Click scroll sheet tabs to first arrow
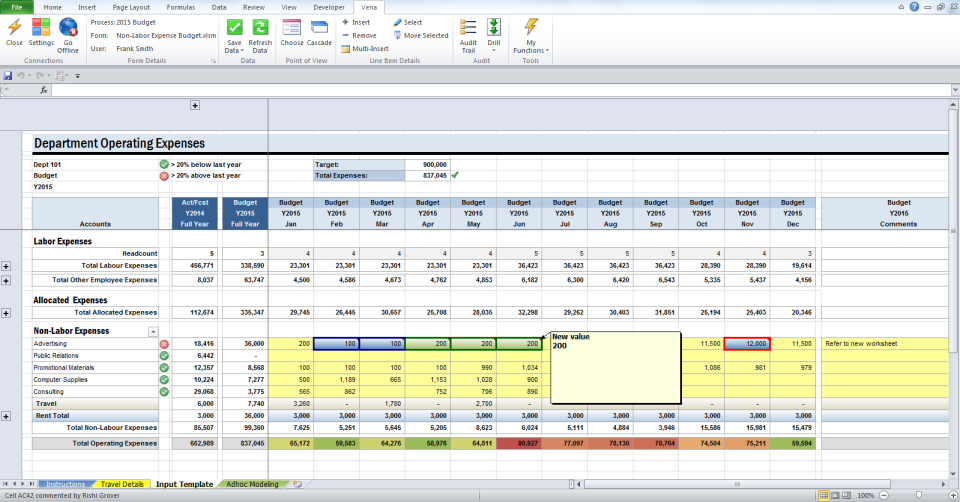Viewport: 960px width, 502px height. pos(5,484)
